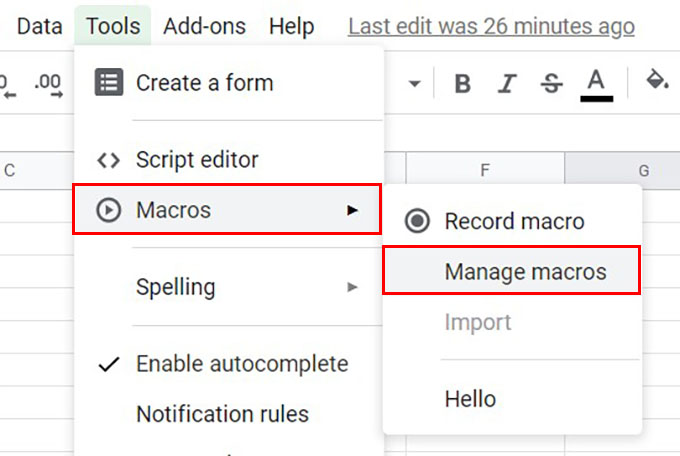Screen dimensions: 680x456
Task: Click the Spelling menu item
Action: 229,287
